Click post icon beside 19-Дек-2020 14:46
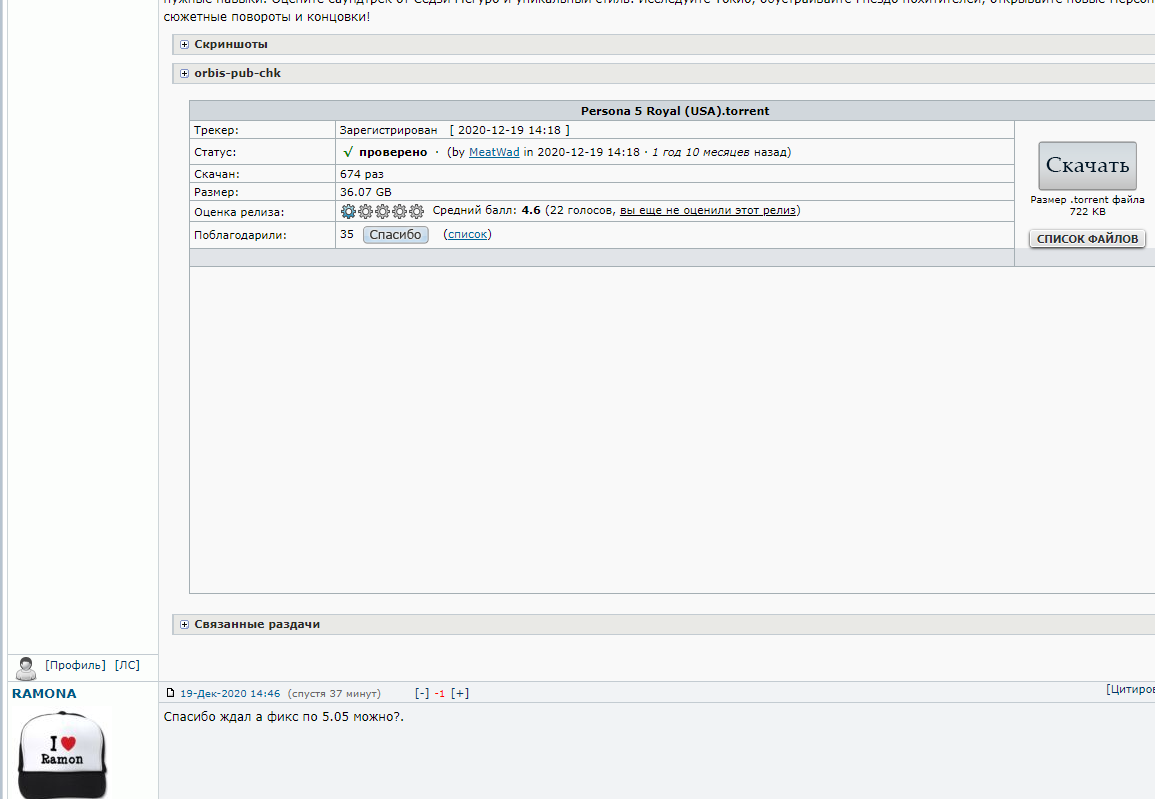The height and width of the screenshot is (799, 1155). (x=170, y=693)
